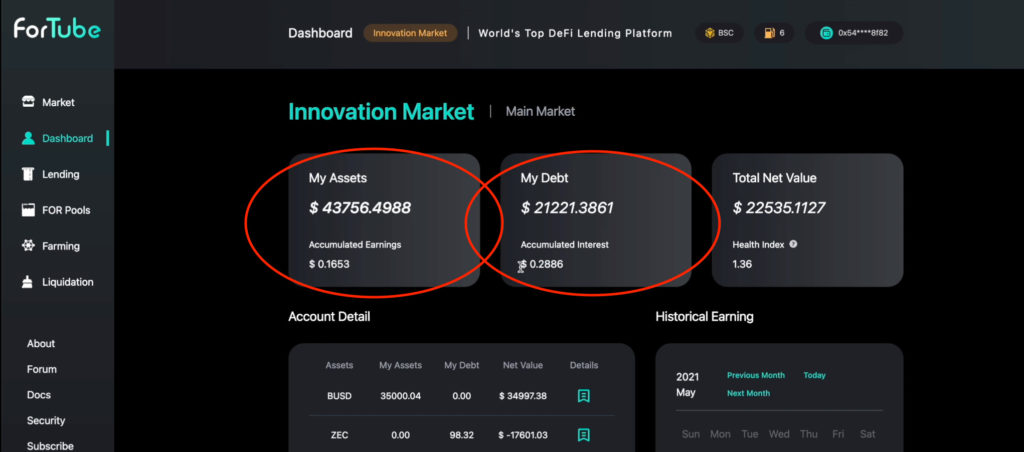Open the Liquidation icon
This screenshot has width=1024, height=452.
click(28, 282)
